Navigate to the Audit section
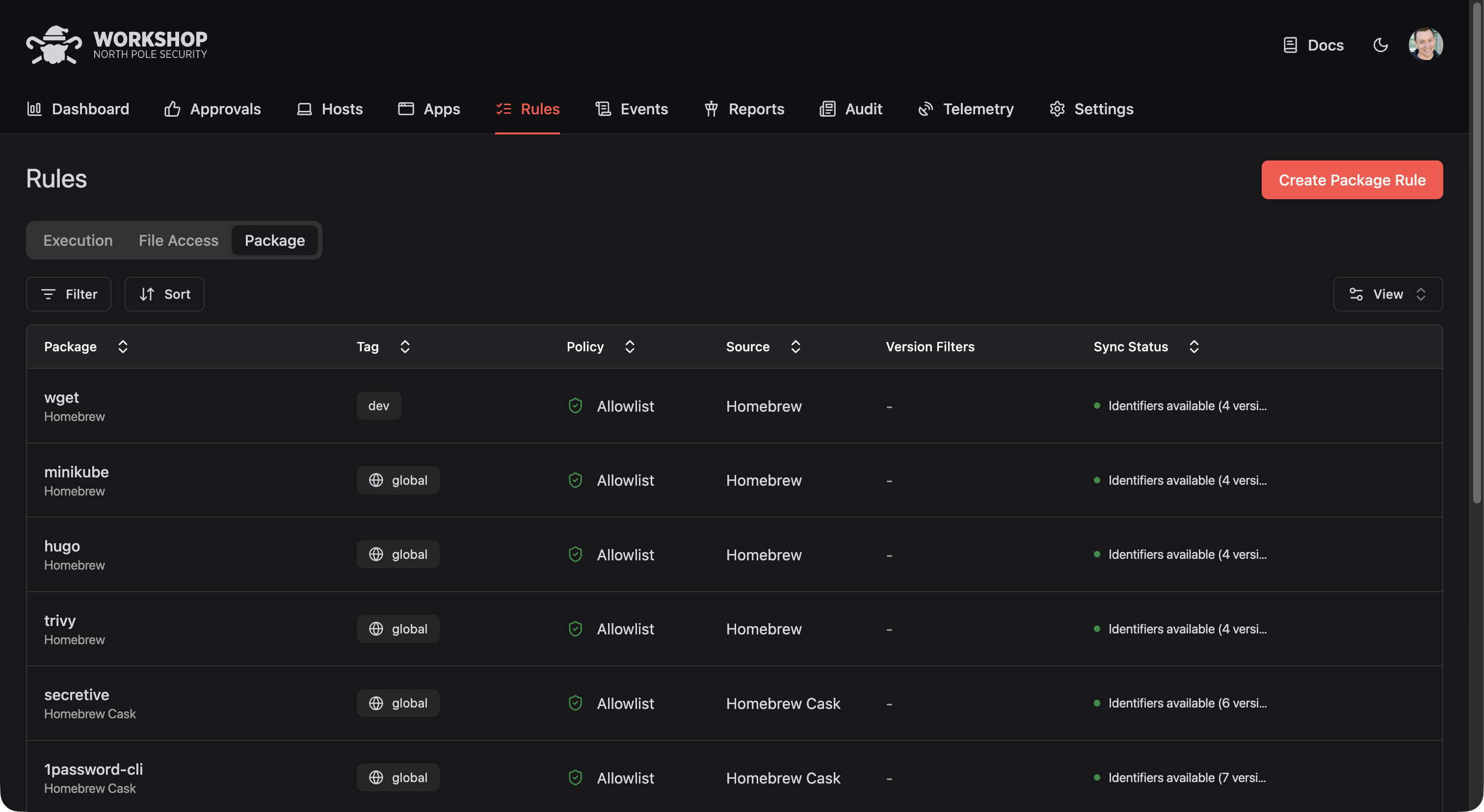Image resolution: width=1484 pixels, height=812 pixels. coord(851,109)
